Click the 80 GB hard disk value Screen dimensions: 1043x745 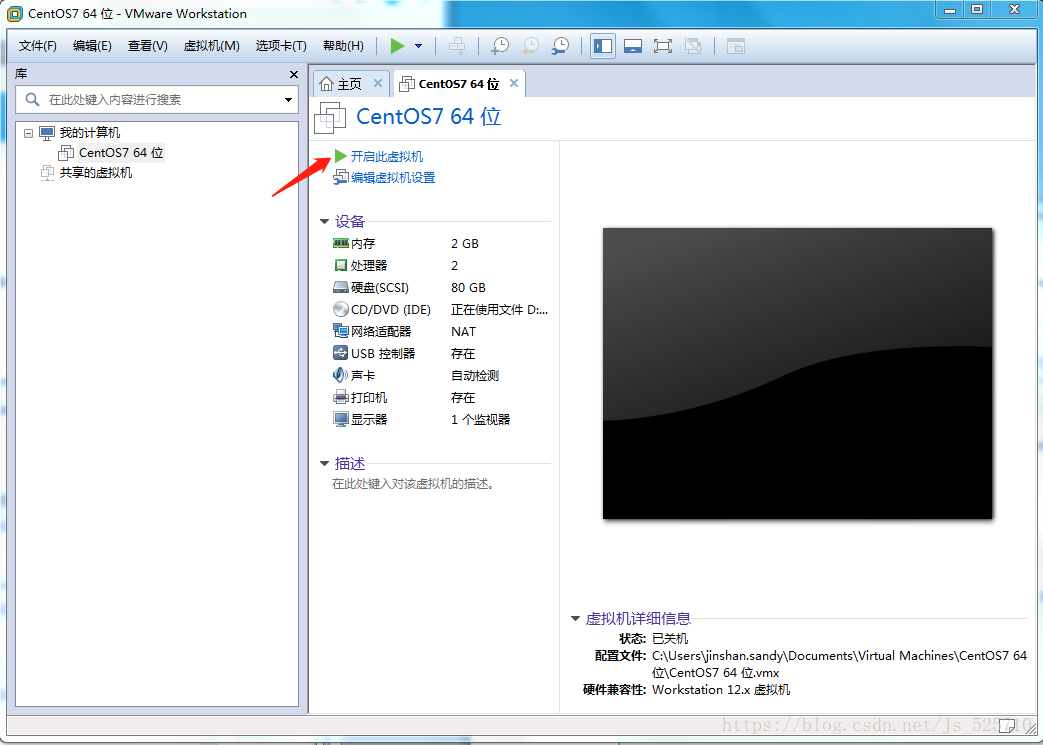click(468, 287)
